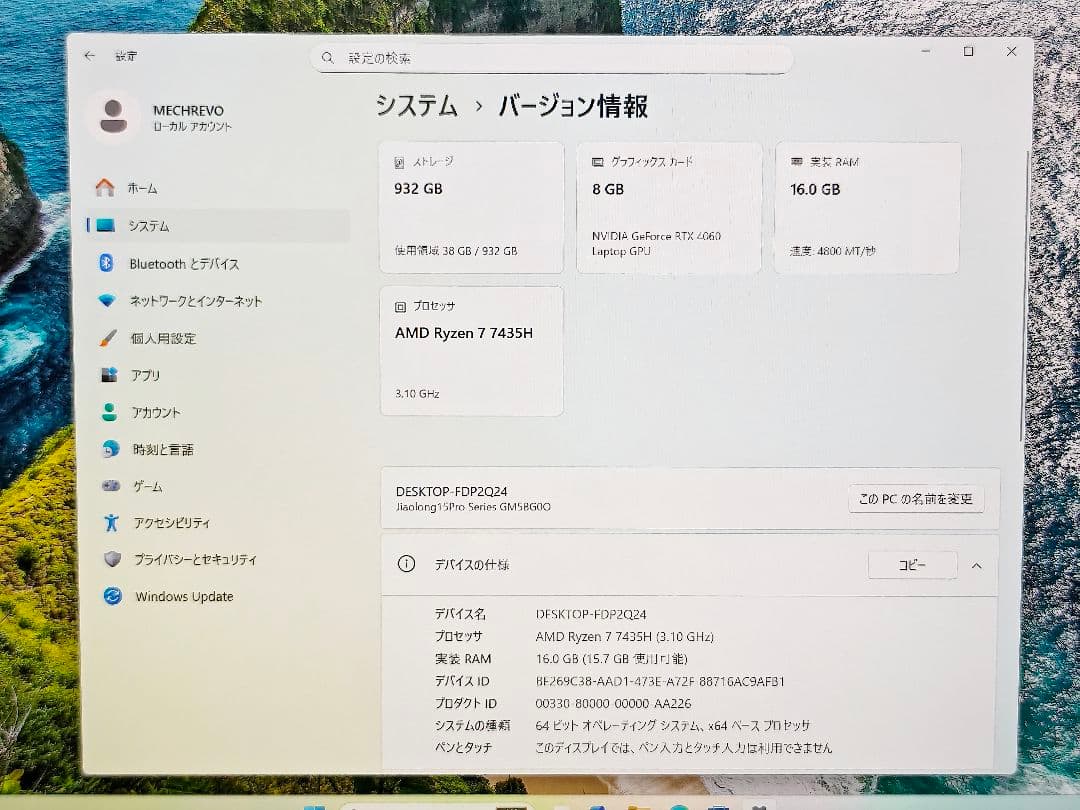Collapse the デバイスの仕様 panel

click(x=977, y=564)
